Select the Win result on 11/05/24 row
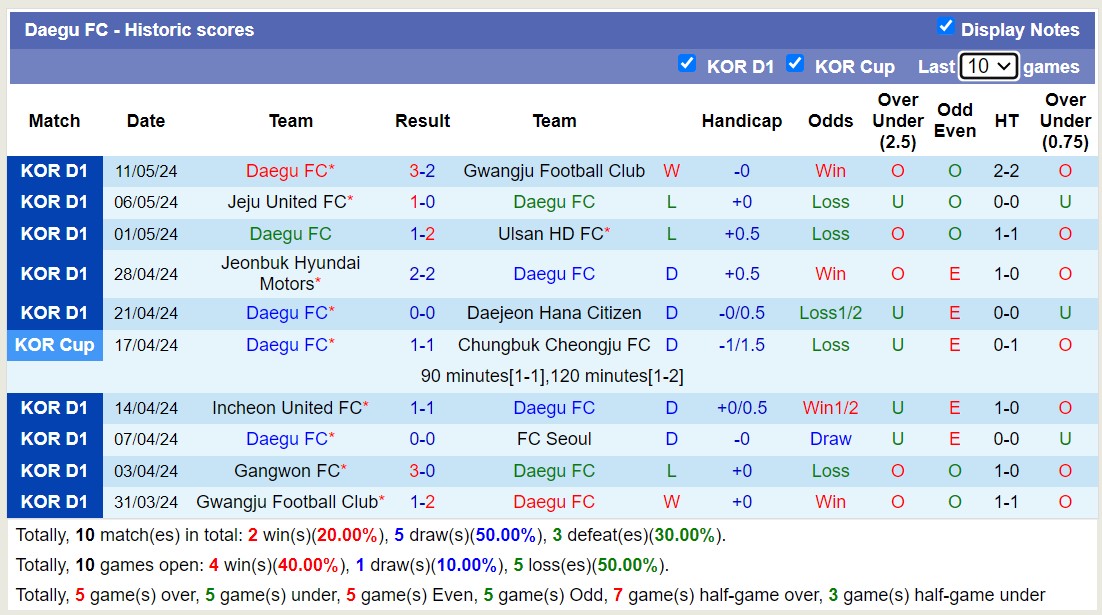The width and height of the screenshot is (1102, 615). pyautogui.click(x=671, y=170)
